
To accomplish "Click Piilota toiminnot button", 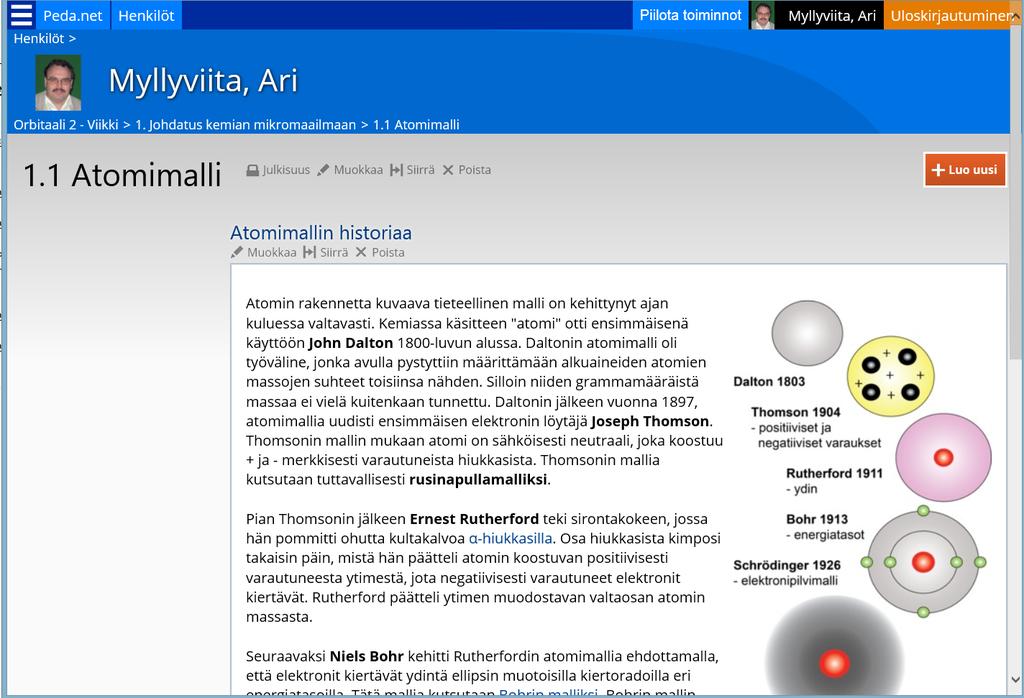I will [x=690, y=15].
